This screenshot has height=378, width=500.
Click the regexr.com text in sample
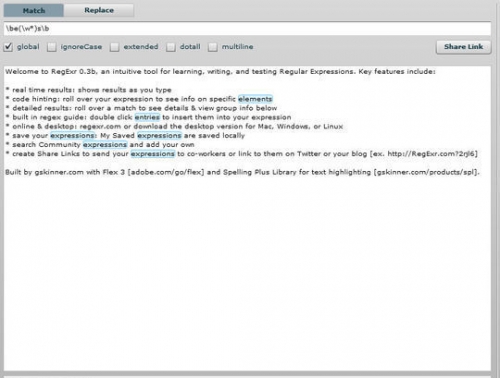click(x=100, y=126)
